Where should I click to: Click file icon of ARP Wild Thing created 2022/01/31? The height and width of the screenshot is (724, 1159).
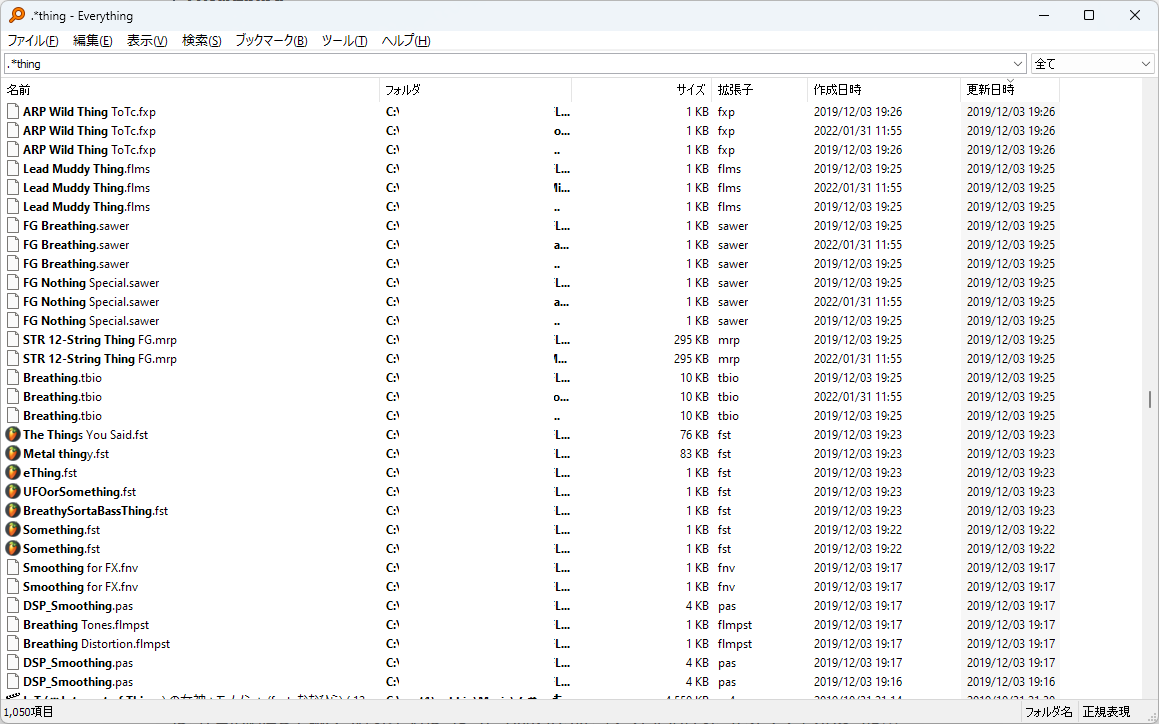13,131
